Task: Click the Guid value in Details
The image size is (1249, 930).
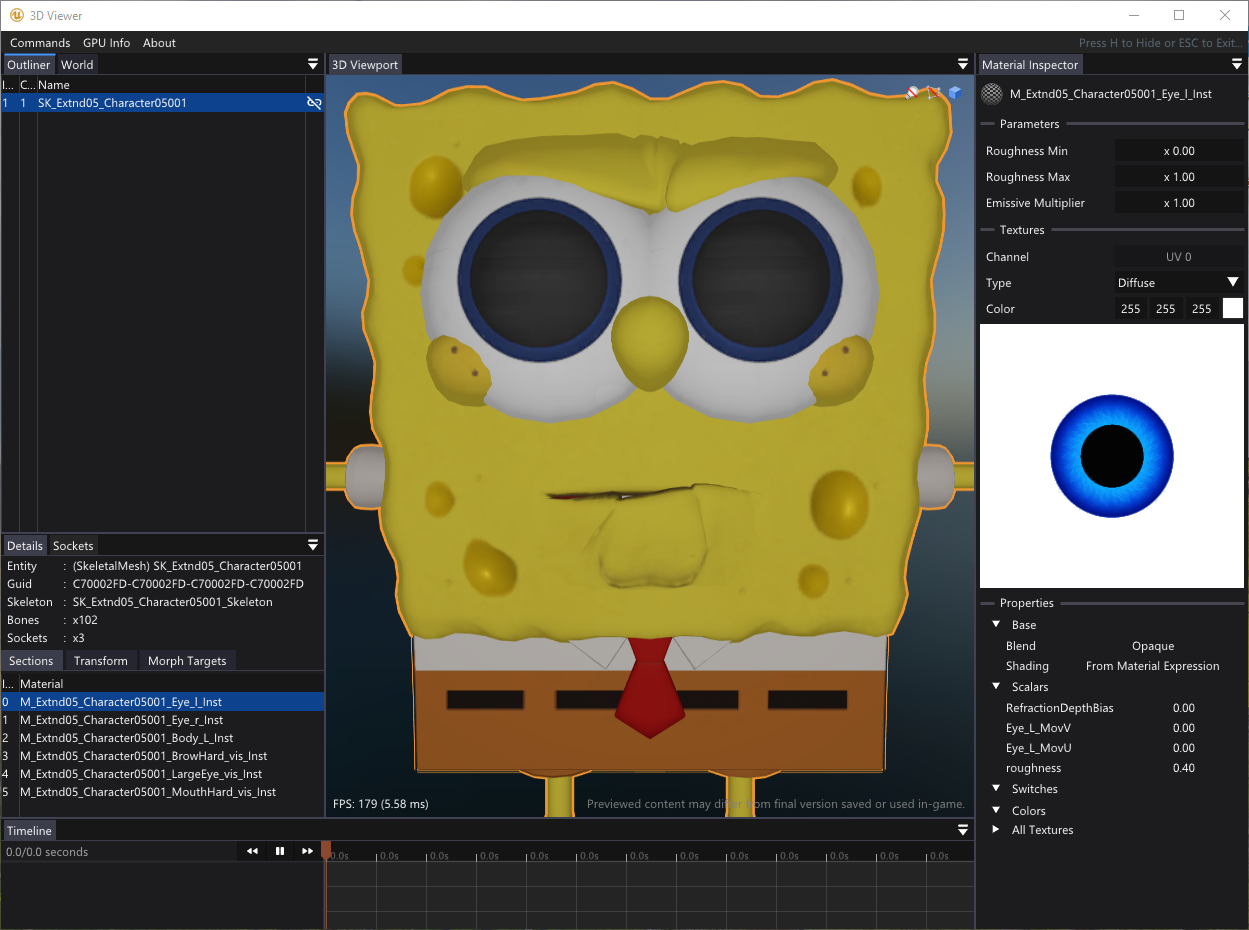Action: point(188,584)
